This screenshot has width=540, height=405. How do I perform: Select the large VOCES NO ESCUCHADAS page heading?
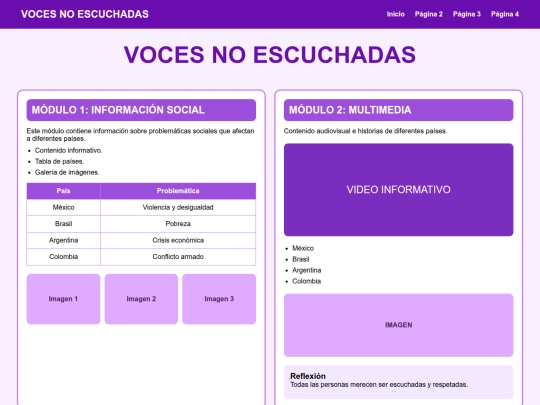click(x=270, y=54)
